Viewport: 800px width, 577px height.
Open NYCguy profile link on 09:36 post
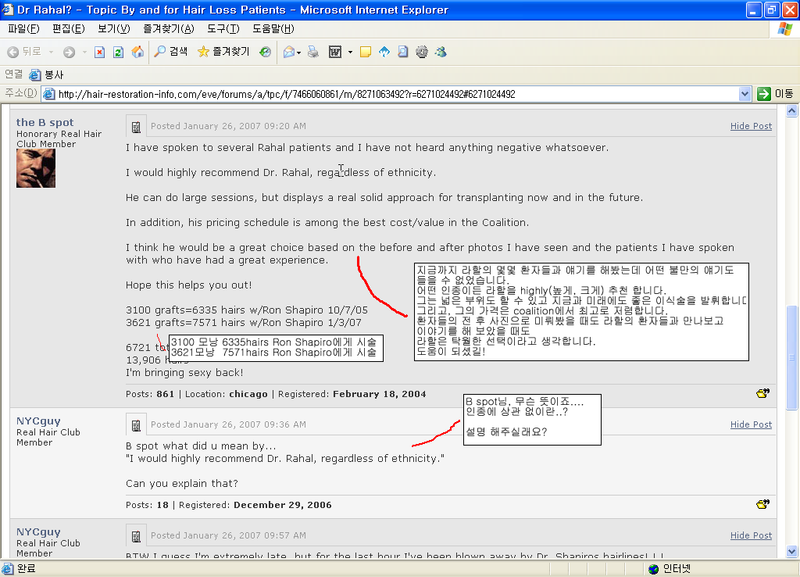click(38, 421)
